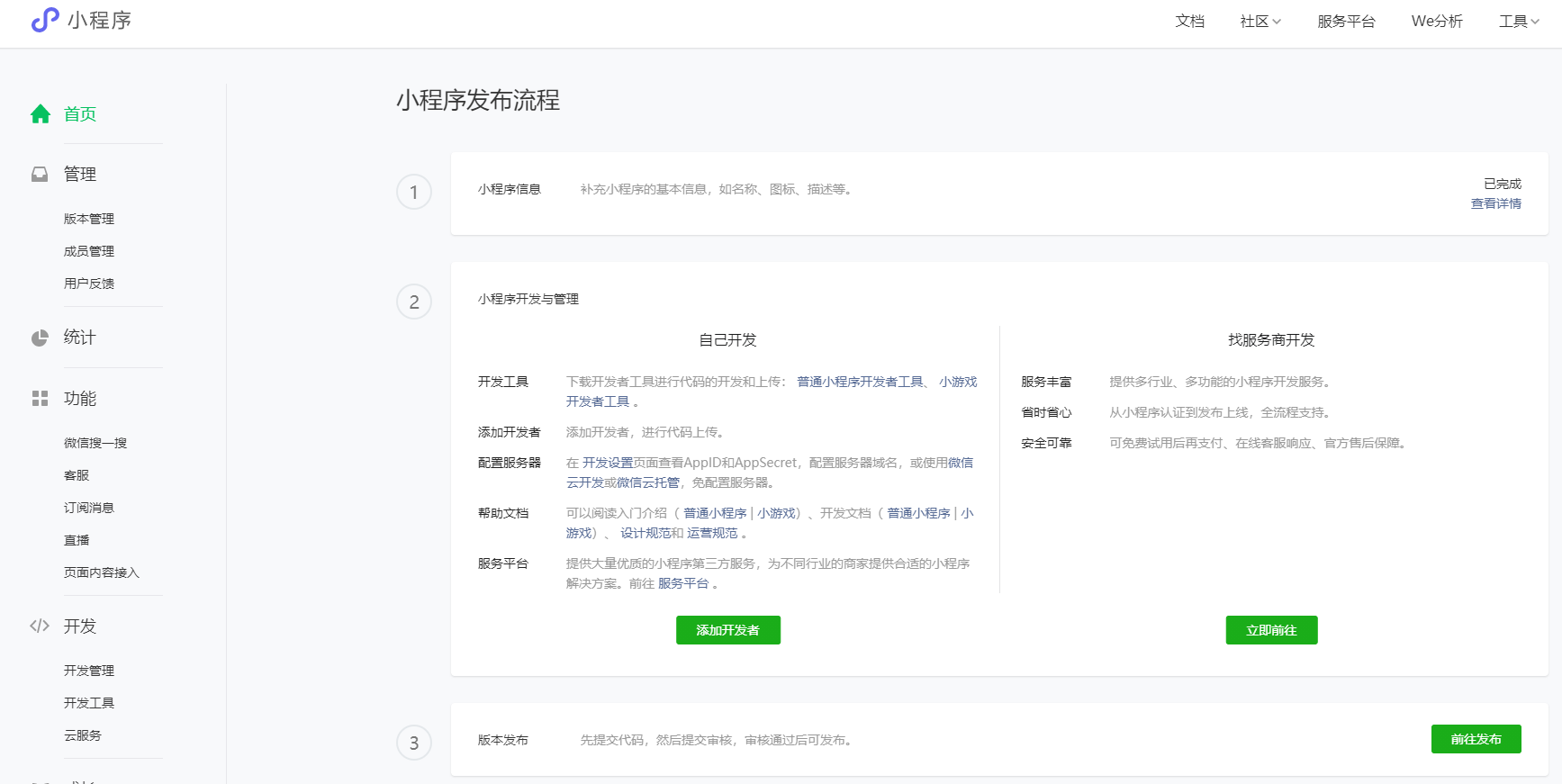Open 小游戏 link after 入门介绍
The image size is (1562, 784).
click(776, 513)
